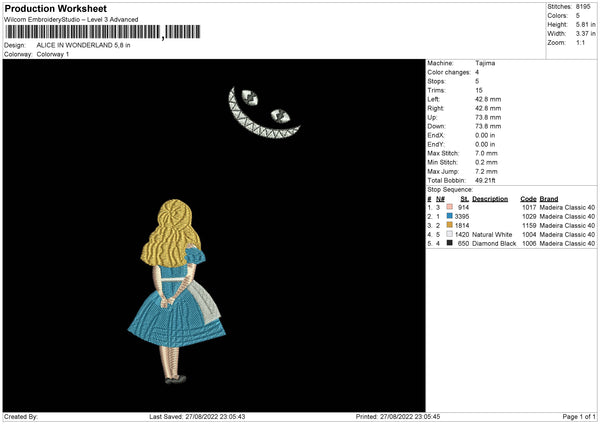
Task: Click the worksheet barcode
Action: pos(102,32)
